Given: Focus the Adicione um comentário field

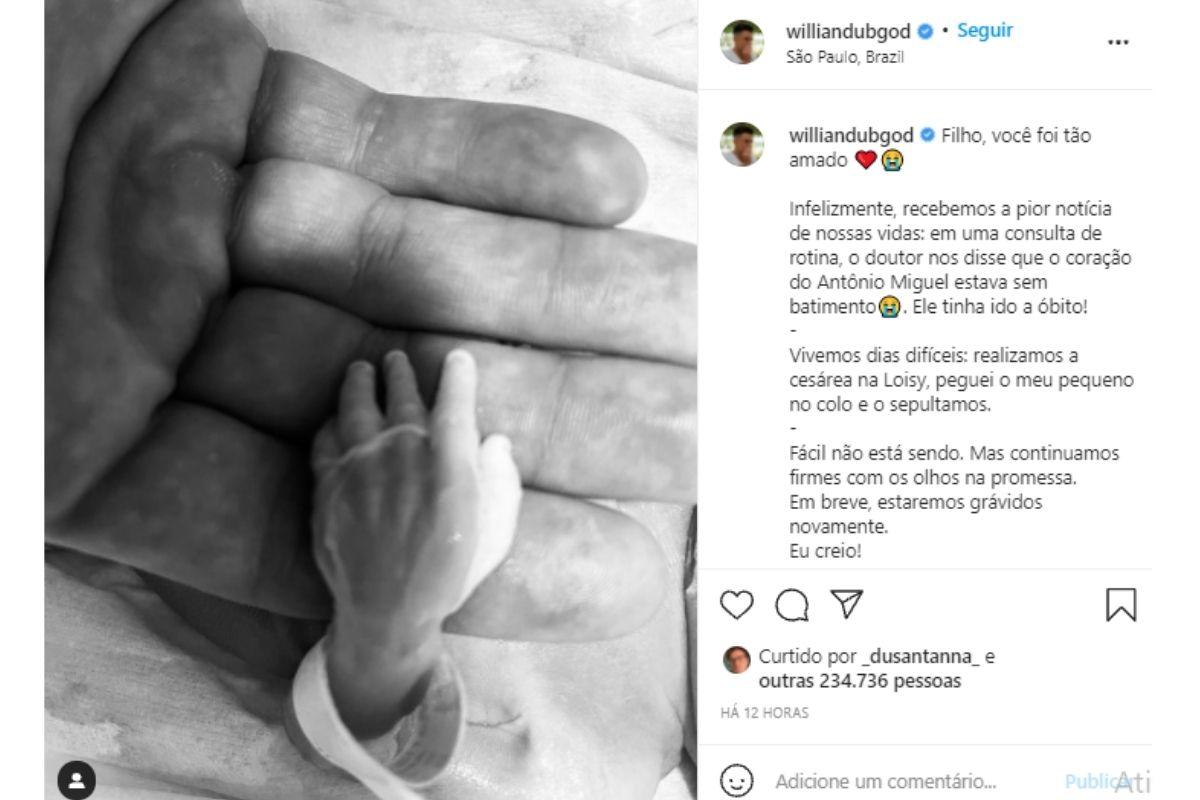Looking at the screenshot, I should click(x=885, y=781).
